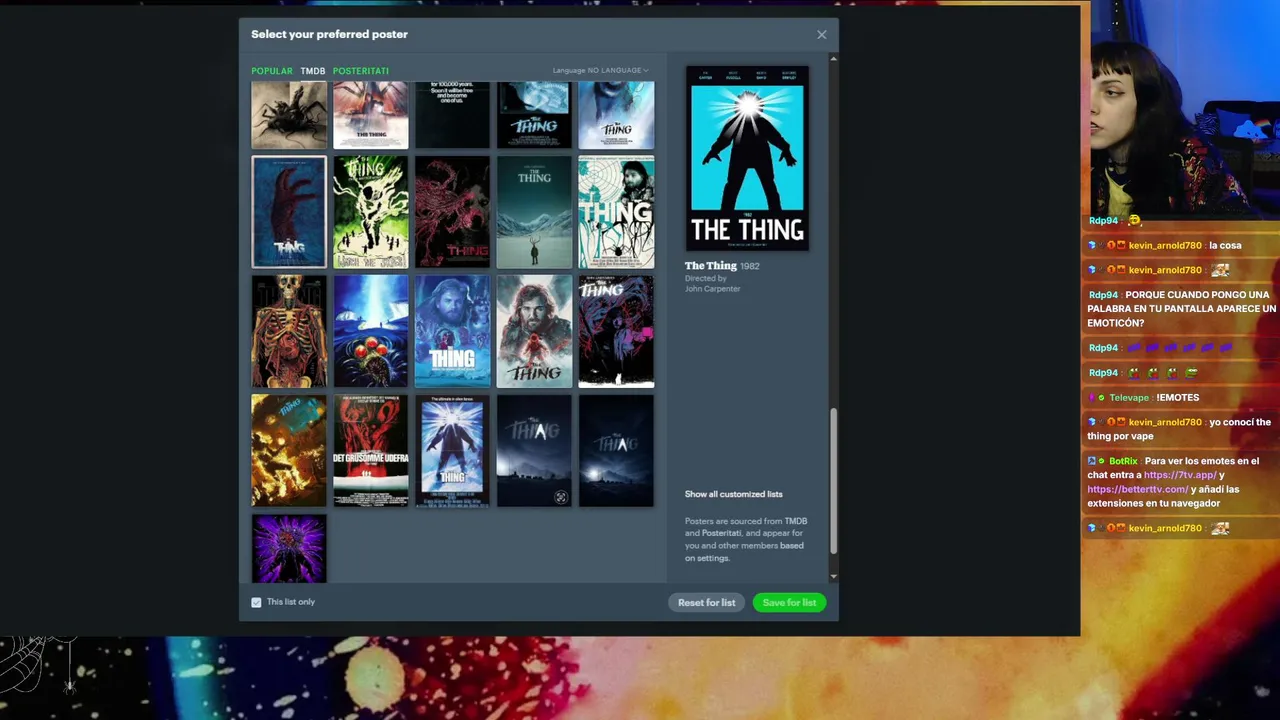Follow the Posteritati link in the sources note
The width and height of the screenshot is (1280, 720).
click(722, 533)
